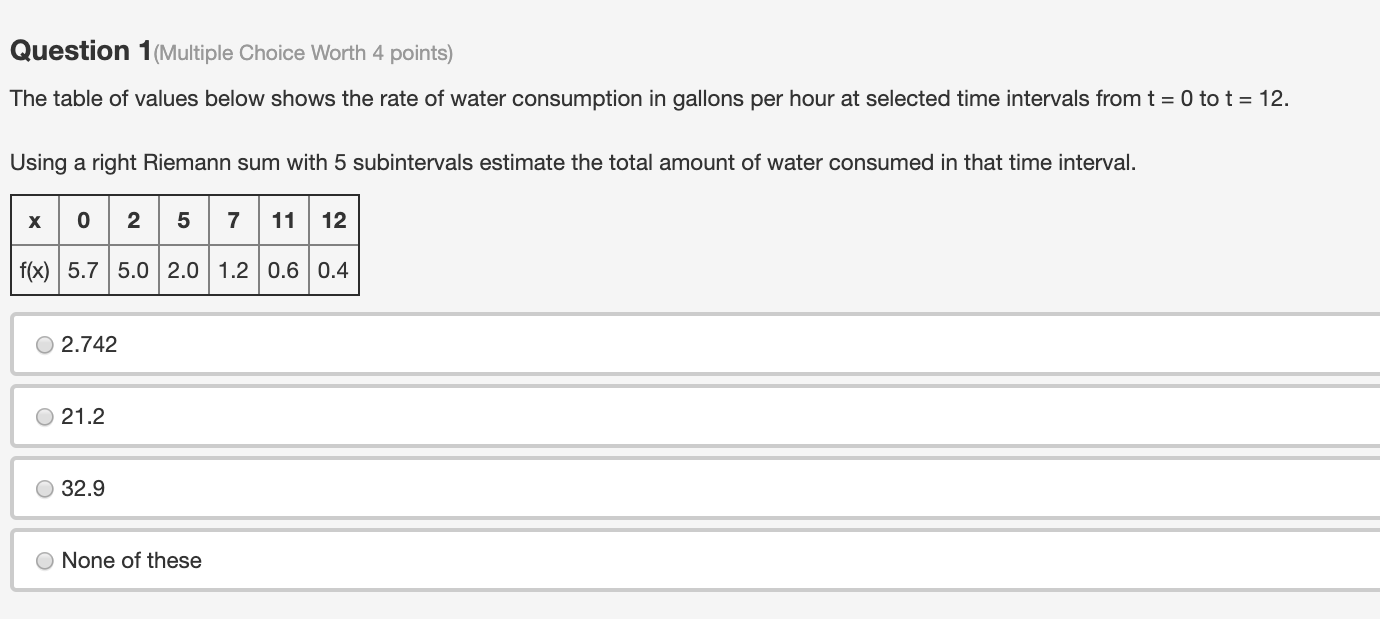The width and height of the screenshot is (1380, 619).
Task: Click the table cell with value 11
Action: [283, 220]
